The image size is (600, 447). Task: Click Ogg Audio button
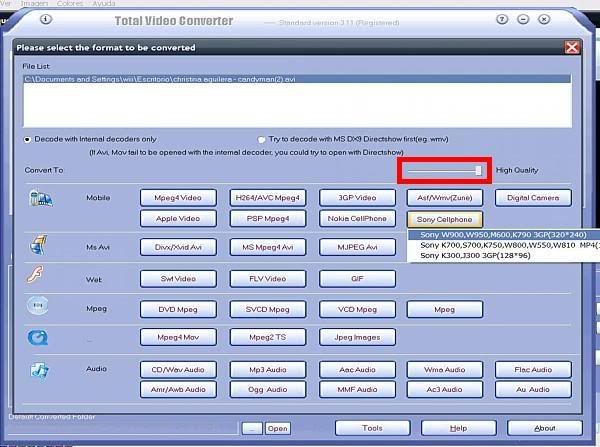(267, 389)
